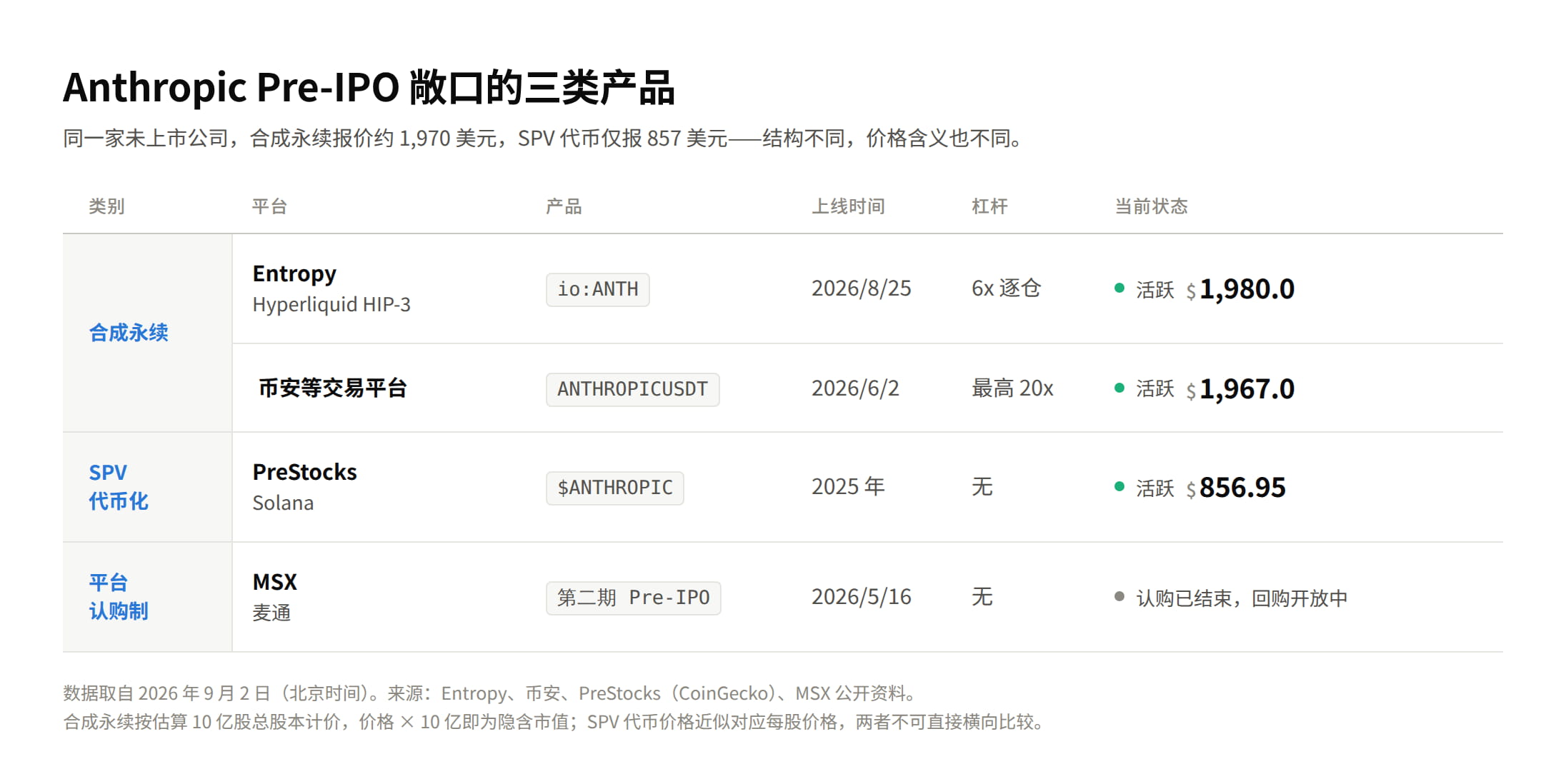The image size is (1566, 784).
Task: Click the 'MSX' platform name
Action: point(274,582)
